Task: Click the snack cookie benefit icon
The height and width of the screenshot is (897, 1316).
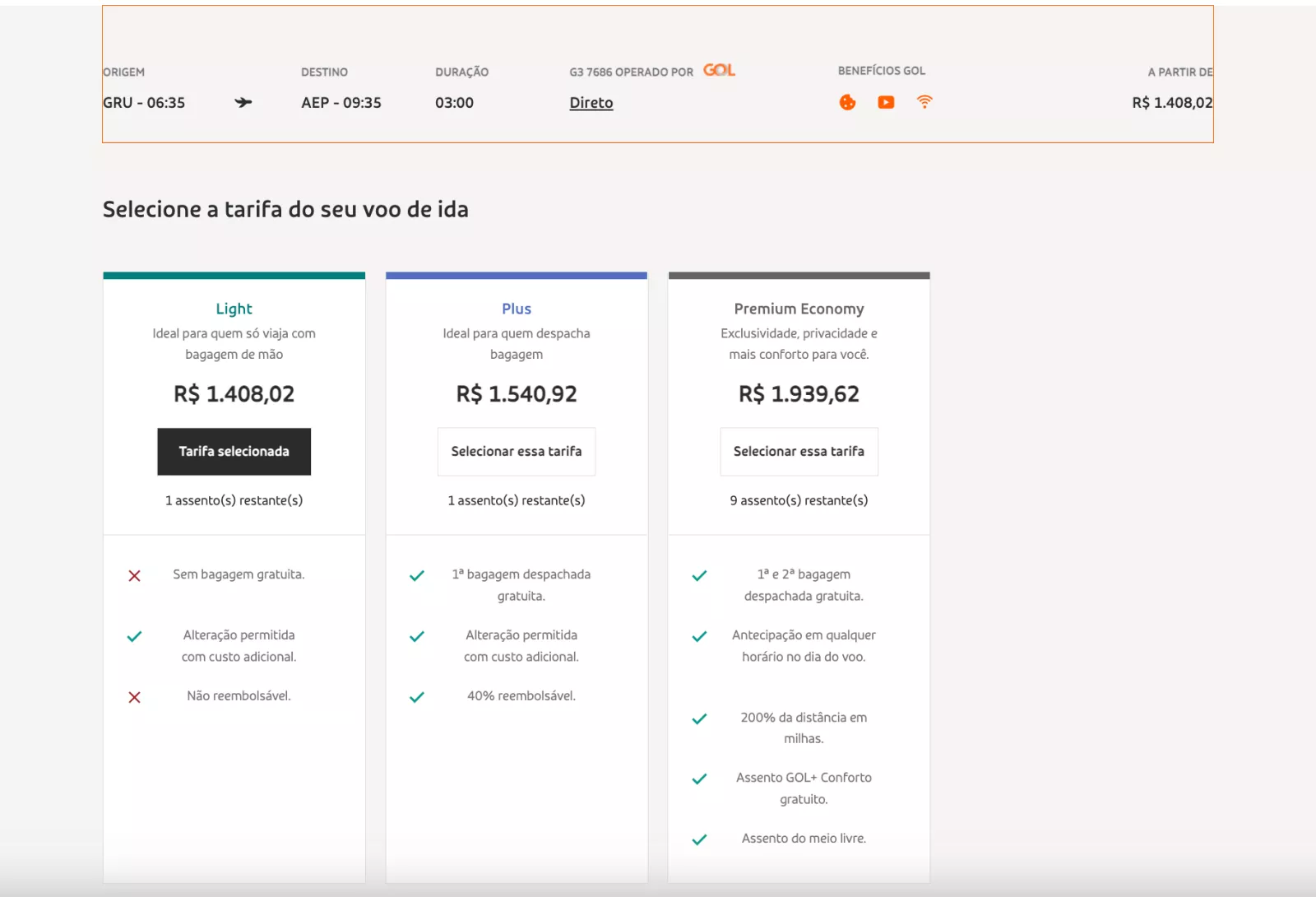Action: (x=847, y=102)
